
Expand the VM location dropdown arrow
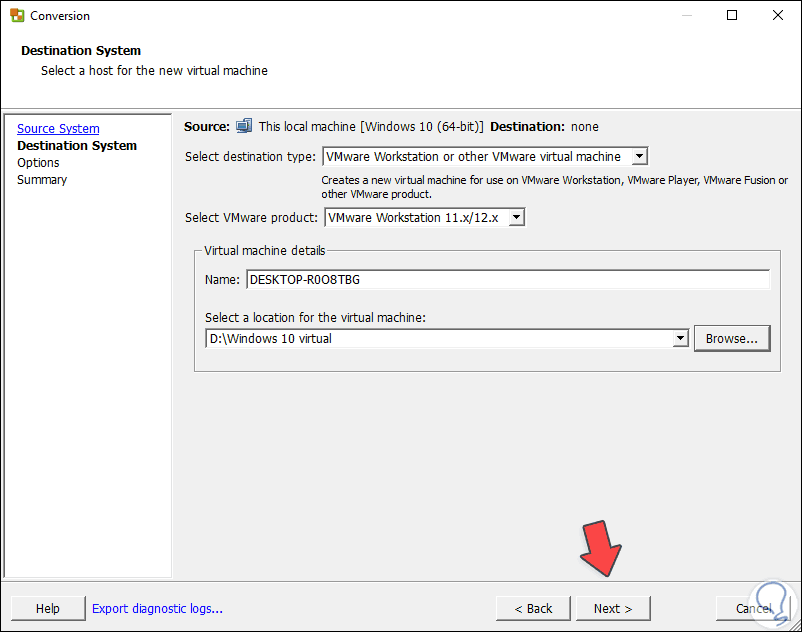pos(680,338)
